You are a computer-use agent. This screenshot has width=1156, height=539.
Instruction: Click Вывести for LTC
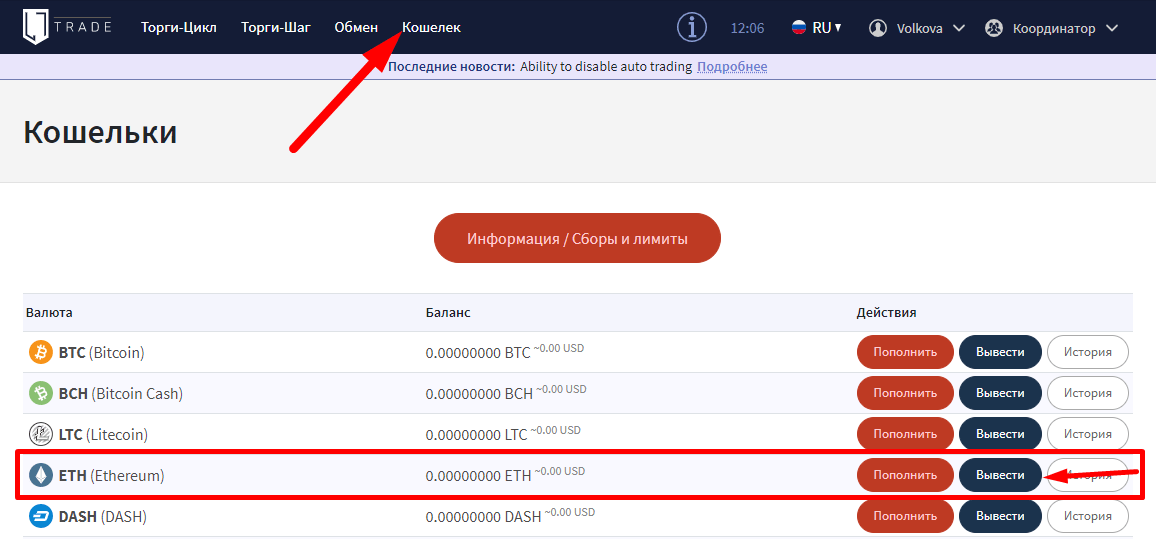[x=1000, y=434]
